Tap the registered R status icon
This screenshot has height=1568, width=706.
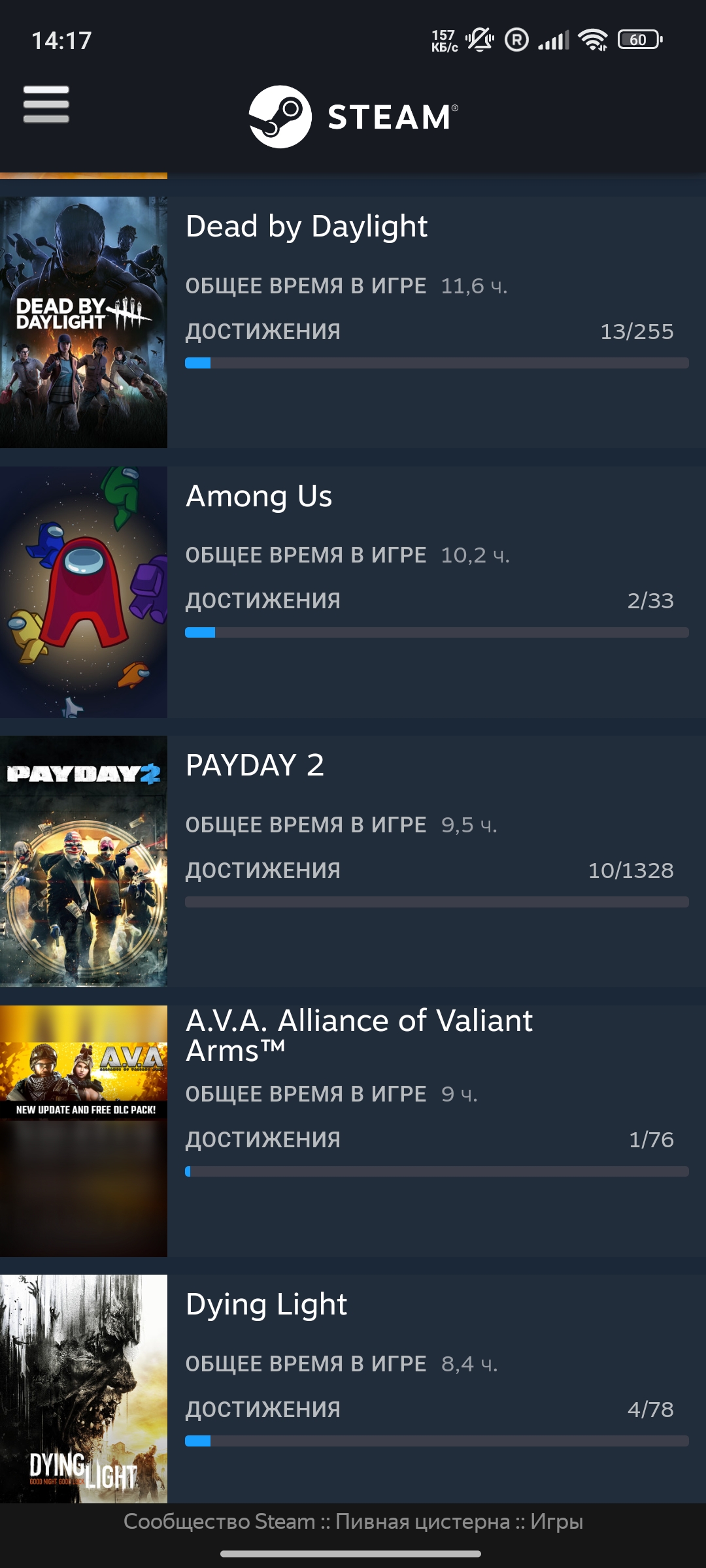tap(516, 40)
